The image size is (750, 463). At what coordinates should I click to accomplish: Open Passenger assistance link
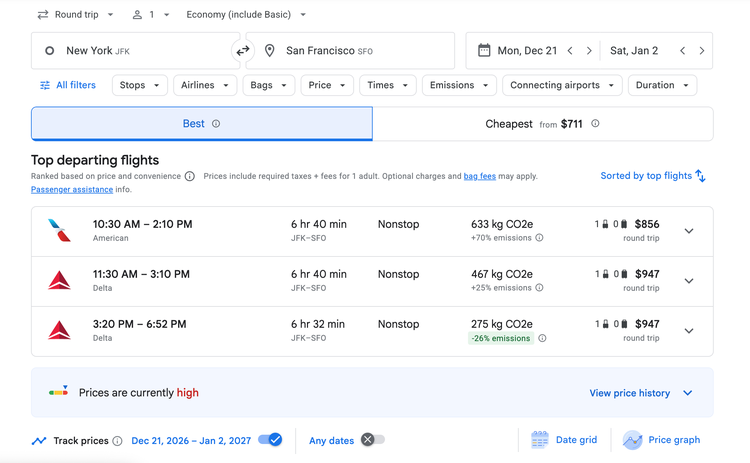tap(72, 189)
